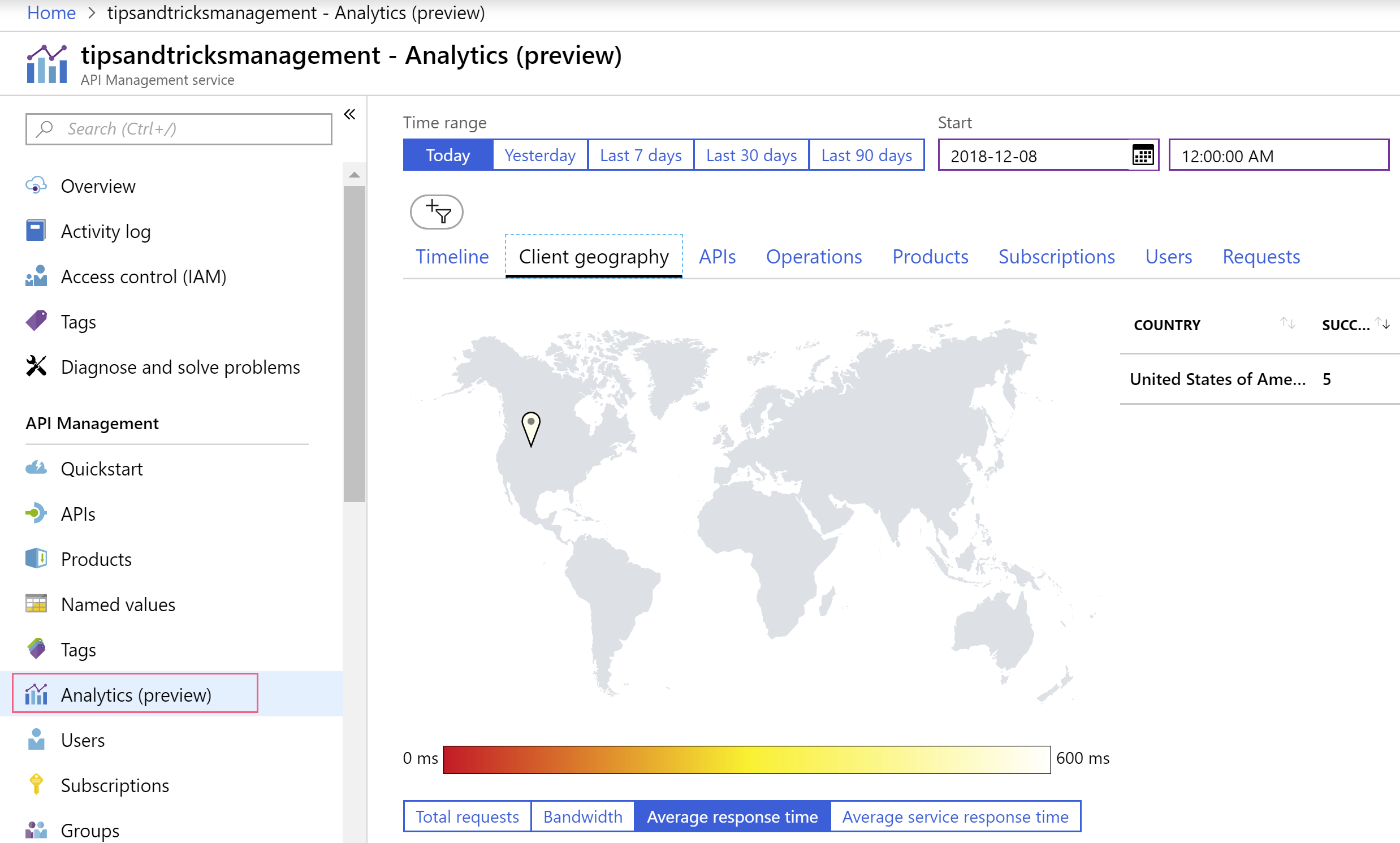
Task: Click the Diagnose and solve problems wrench icon
Action: click(36, 366)
